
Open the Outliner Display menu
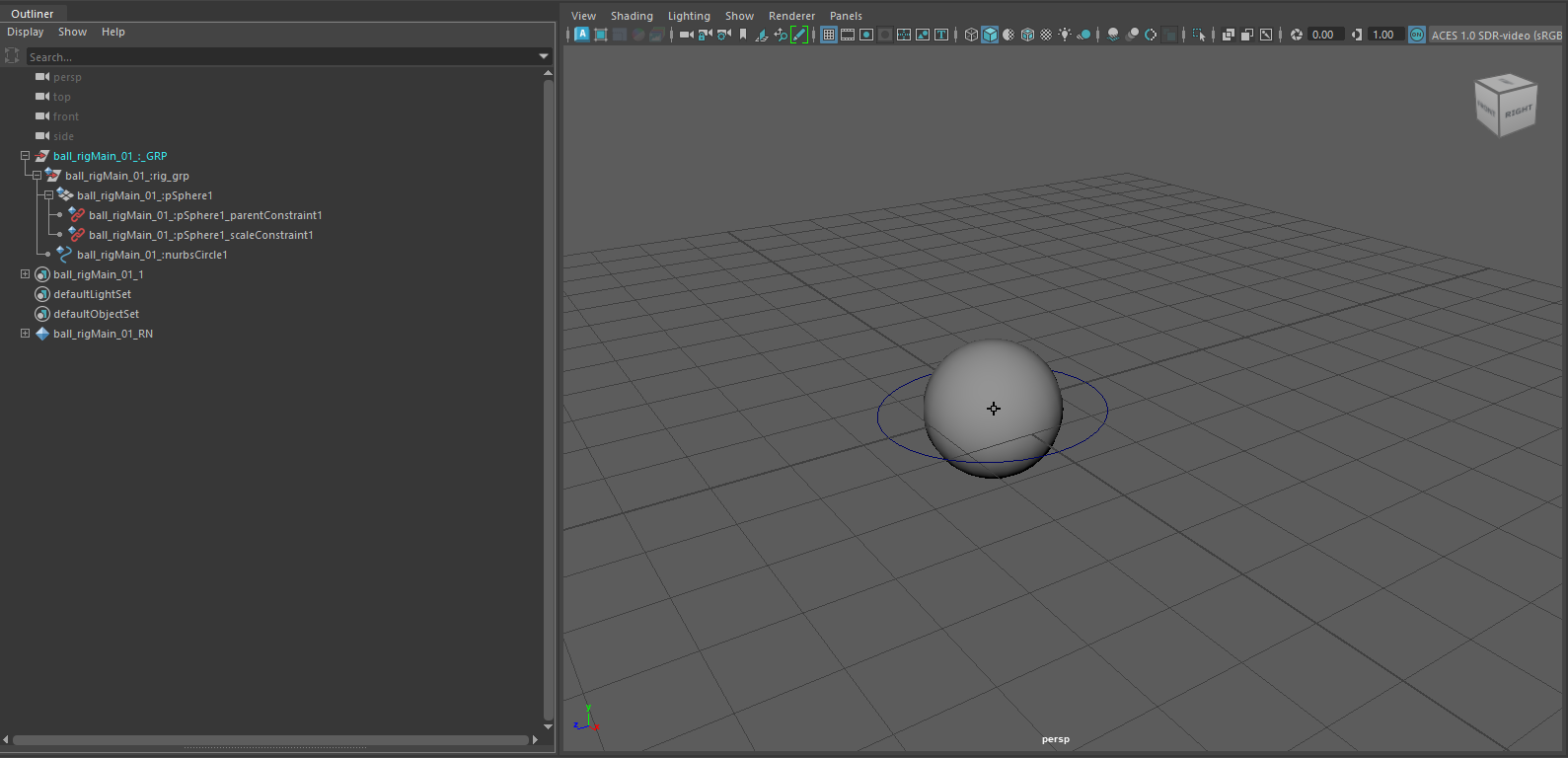(26, 32)
